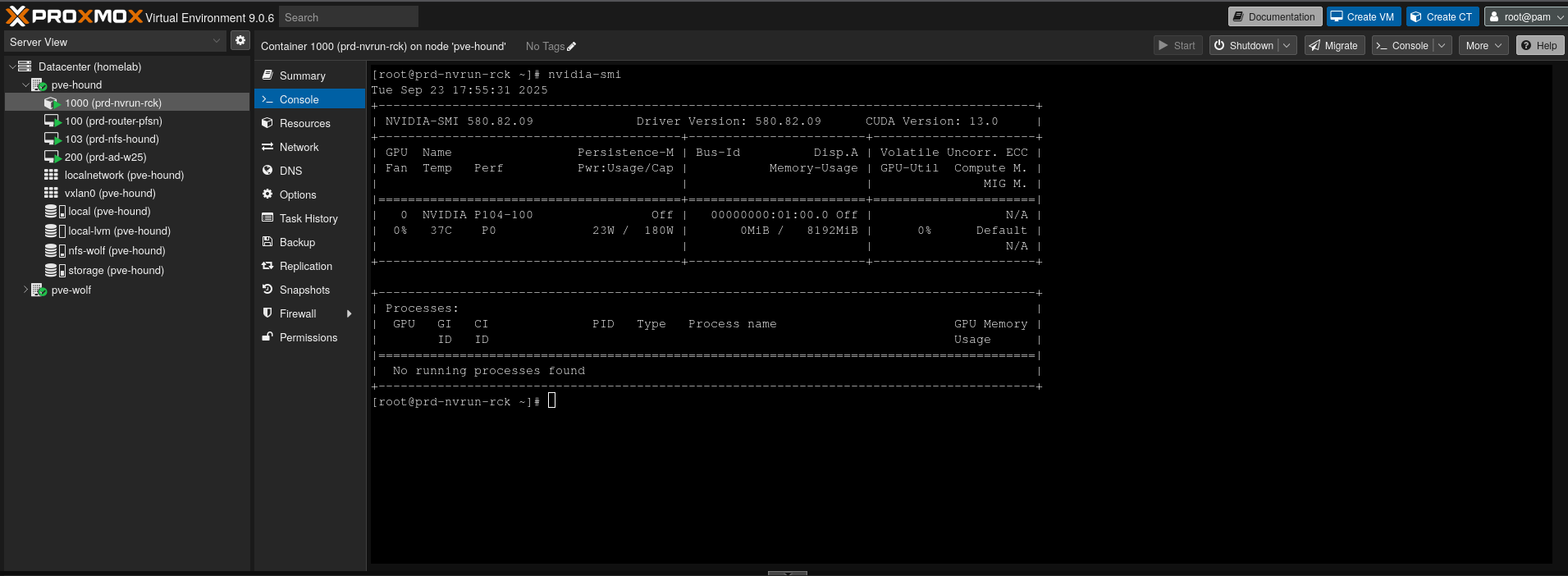Expand the Firewall submenu
The width and height of the screenshot is (1568, 576).
click(350, 314)
